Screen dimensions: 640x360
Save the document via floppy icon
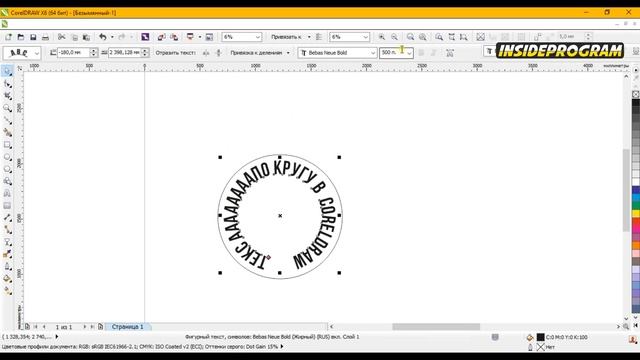tap(33, 37)
